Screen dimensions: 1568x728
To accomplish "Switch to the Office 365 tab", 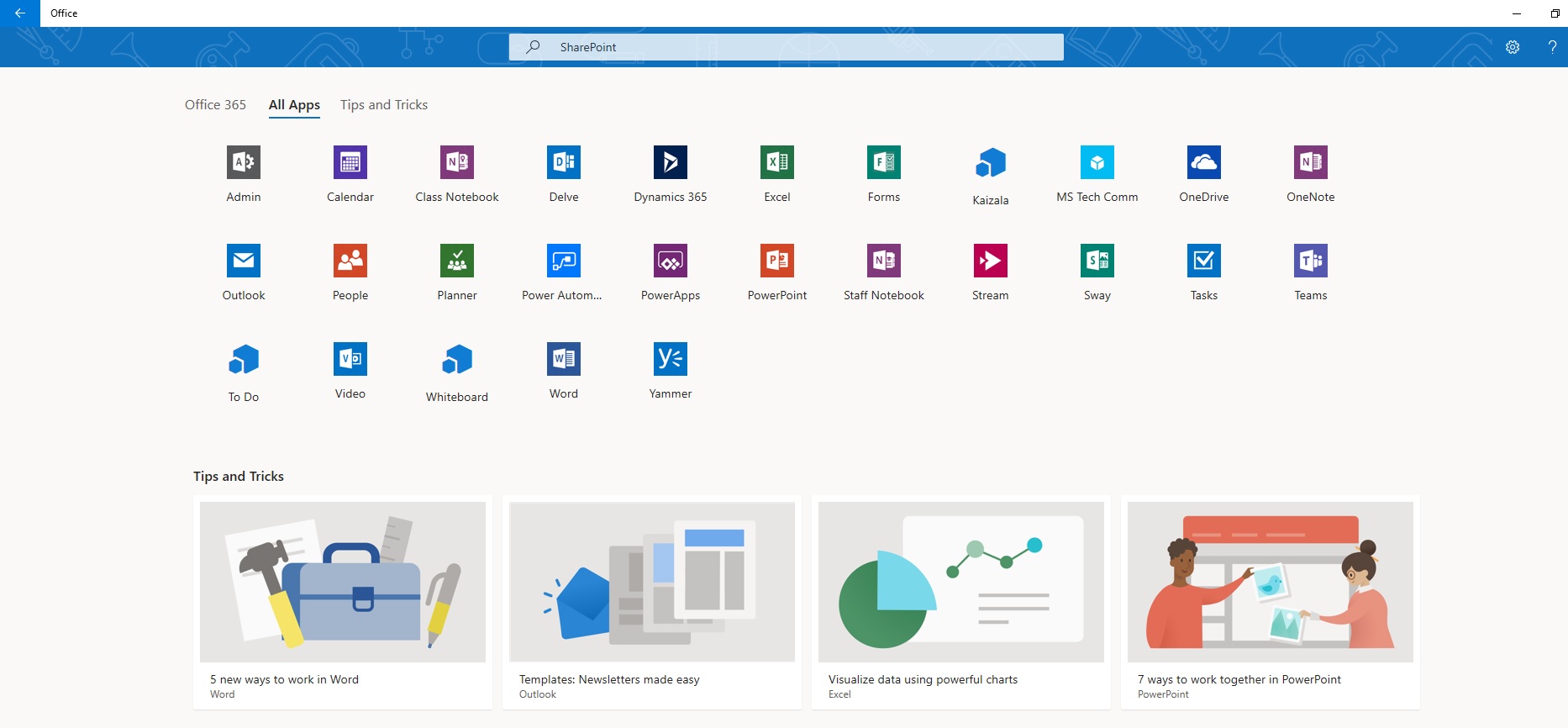I will (215, 104).
